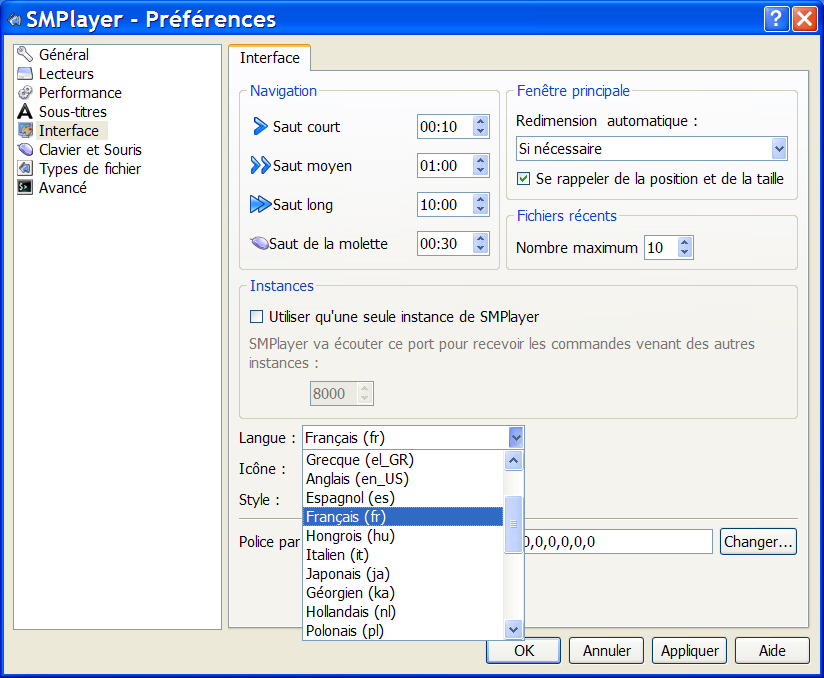Choose Hollandais (nl) language
Screen dimensions: 824x678
403,611
